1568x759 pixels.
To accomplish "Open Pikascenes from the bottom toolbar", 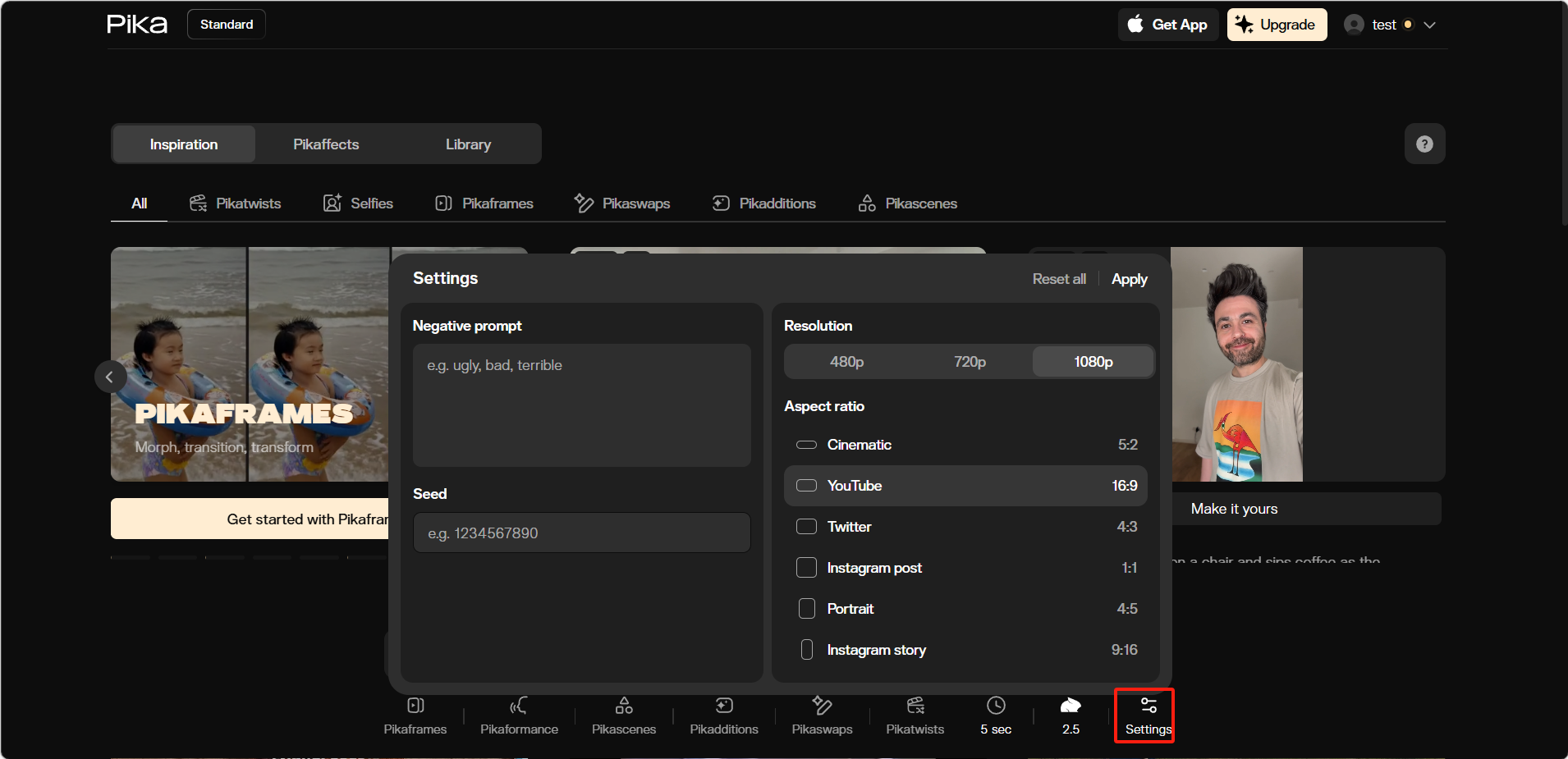I will click(624, 716).
